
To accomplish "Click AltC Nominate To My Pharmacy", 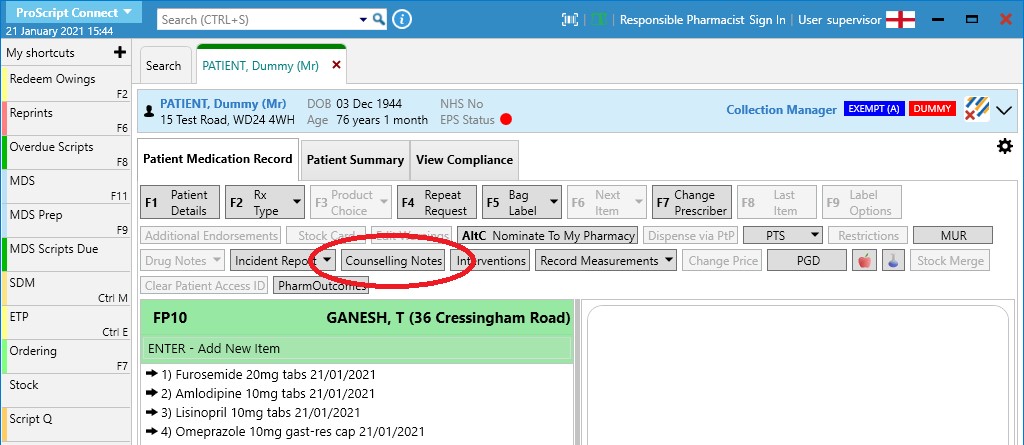I will (548, 235).
